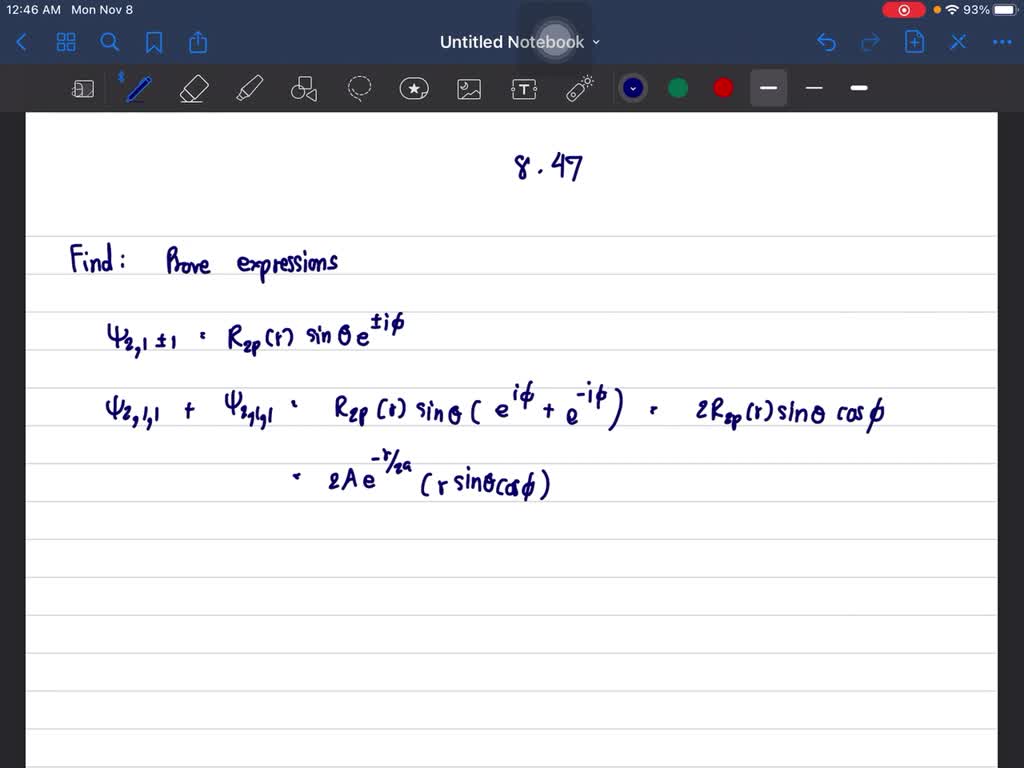This screenshot has width=1024, height=768.
Task: Toggle the read-only page view mode
Action: coord(83,88)
